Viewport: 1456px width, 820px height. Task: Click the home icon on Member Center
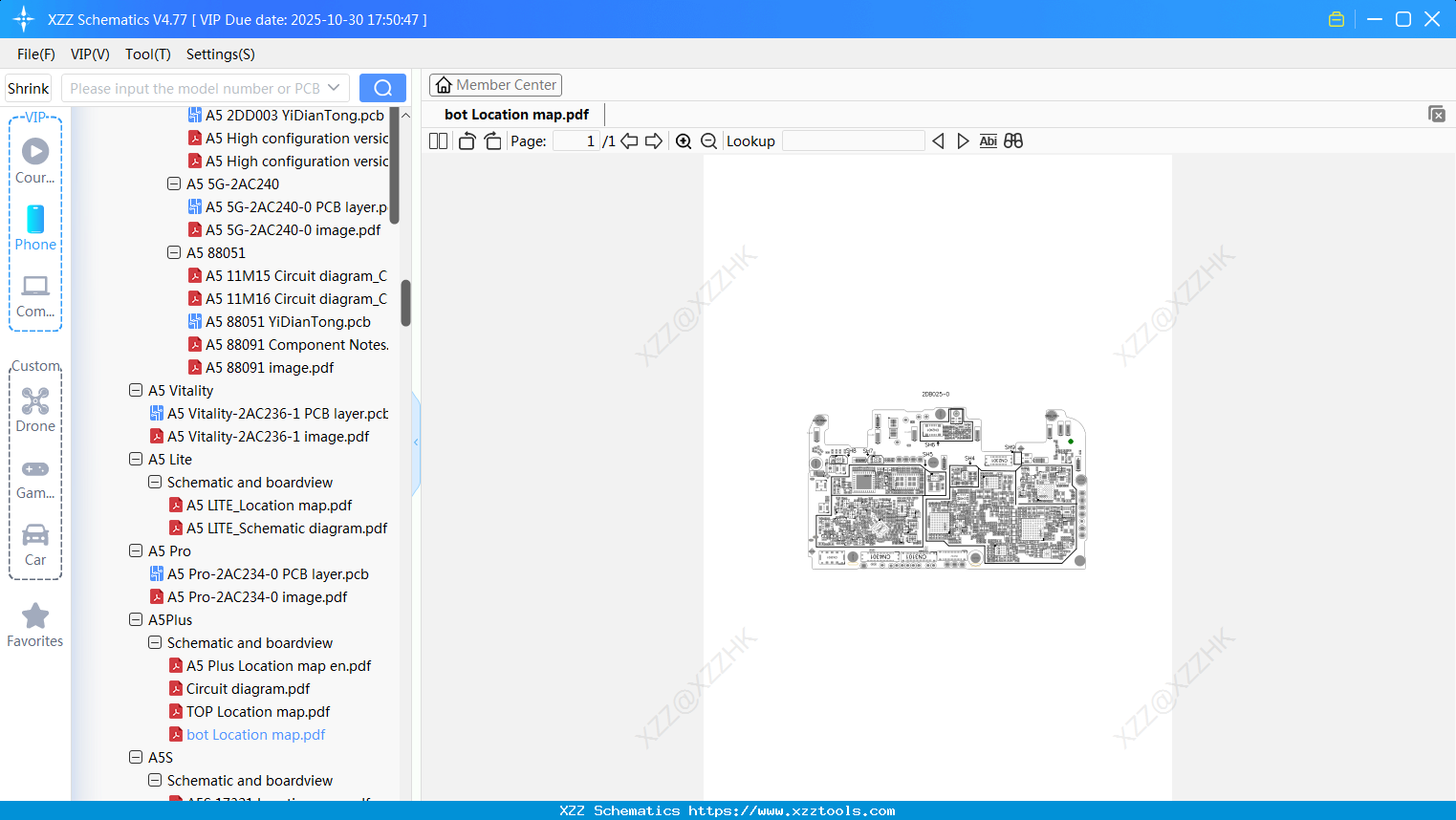point(444,85)
